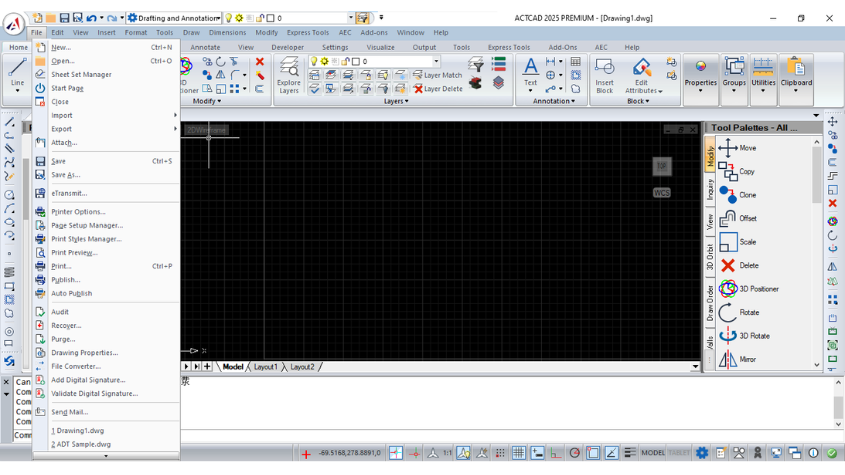845x475 pixels.
Task: Click the WCS coordinate system button
Action: point(662,193)
